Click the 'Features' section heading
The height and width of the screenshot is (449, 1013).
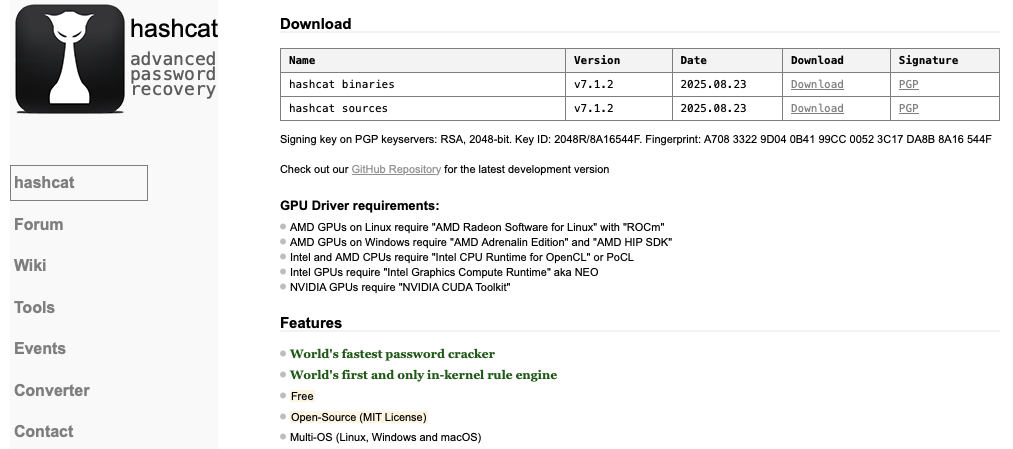pyautogui.click(x=311, y=323)
